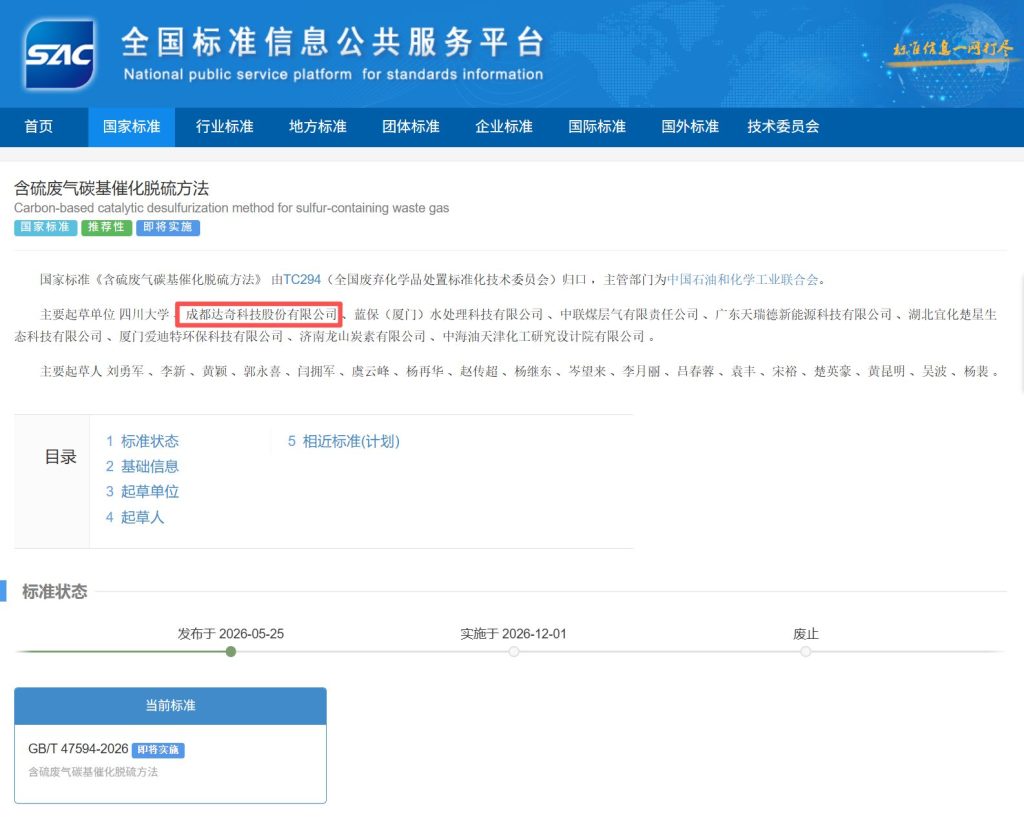Click the page title 含硫废气碳基催化脱硫方法
The image size is (1024, 821).
point(112,189)
